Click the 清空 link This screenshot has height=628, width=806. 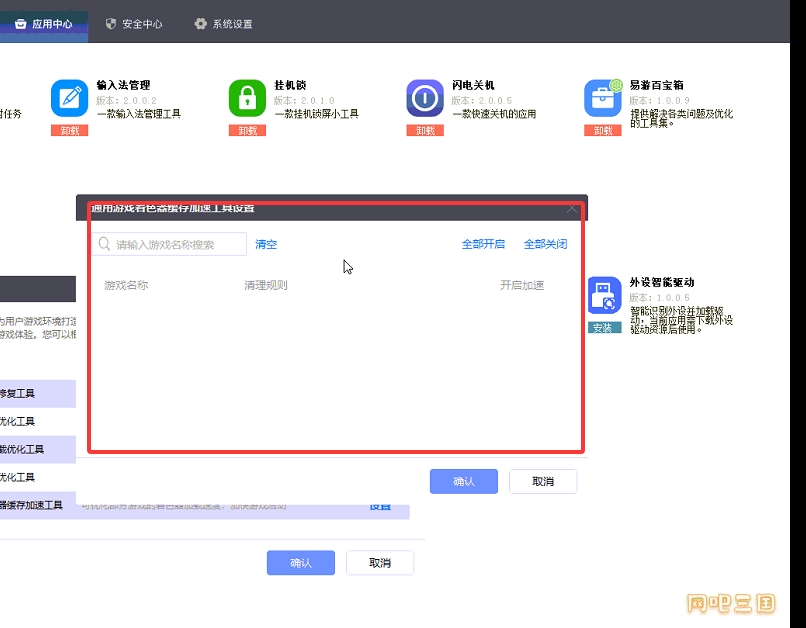(x=266, y=244)
